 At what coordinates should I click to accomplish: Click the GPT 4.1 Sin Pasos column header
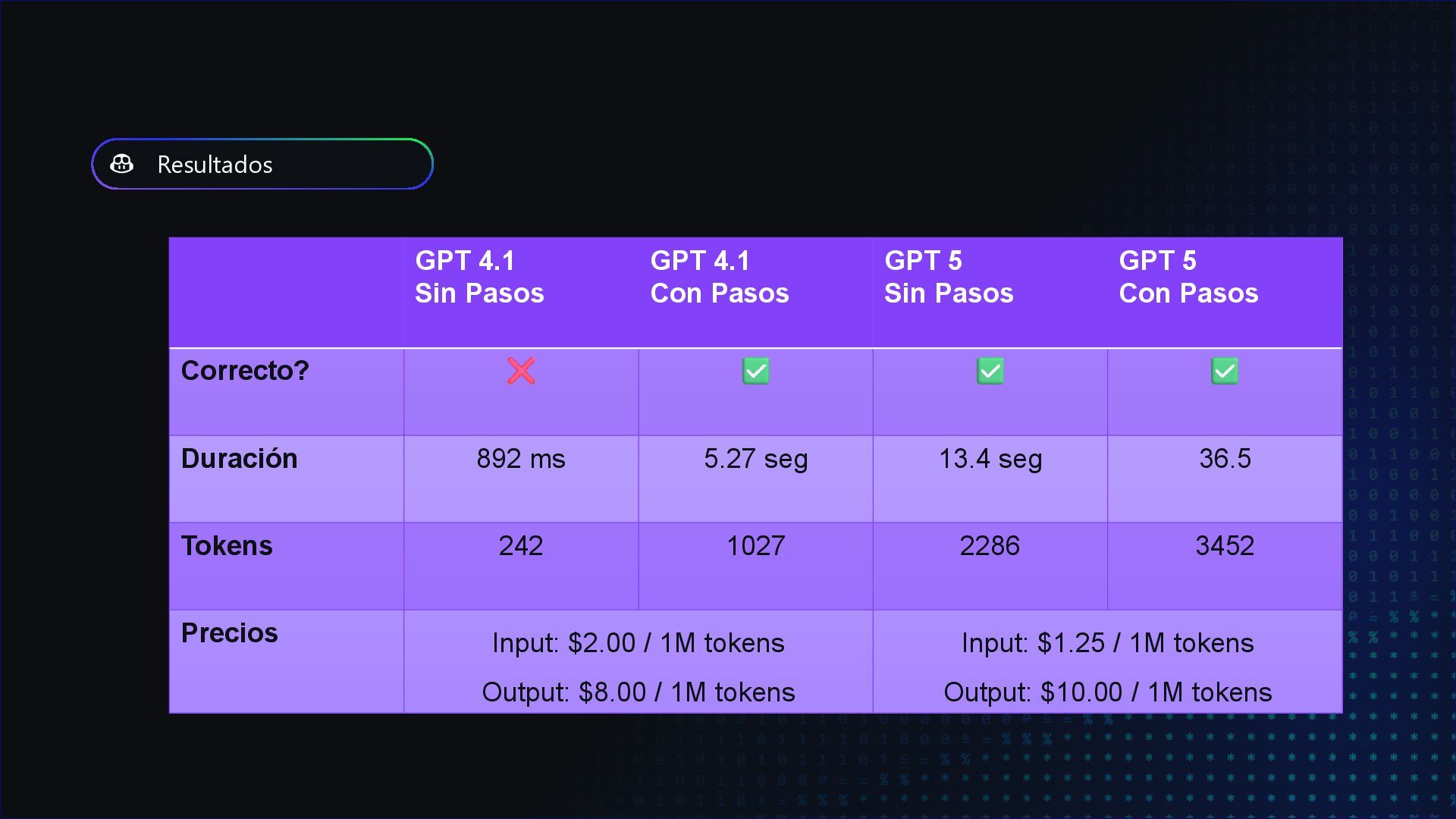click(x=479, y=277)
